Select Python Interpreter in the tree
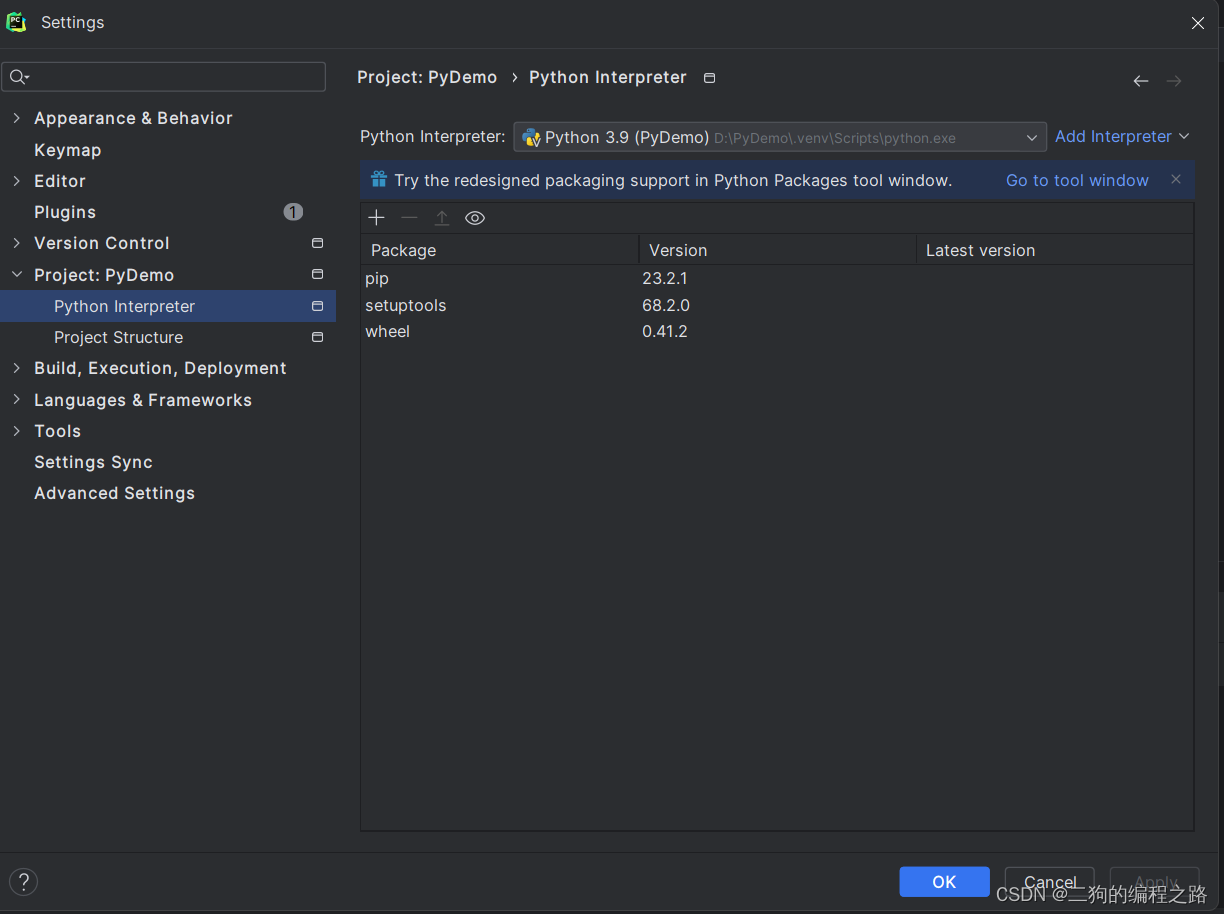 click(168, 306)
